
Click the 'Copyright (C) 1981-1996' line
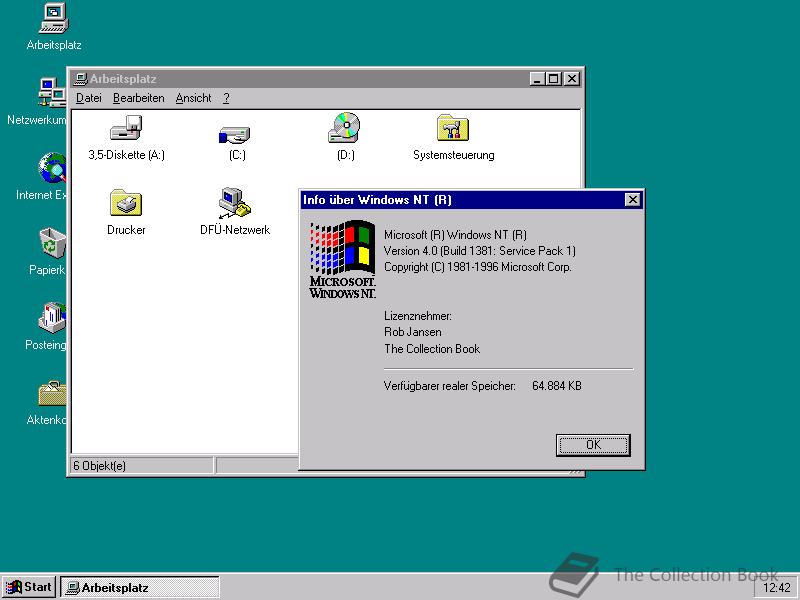[x=478, y=267]
